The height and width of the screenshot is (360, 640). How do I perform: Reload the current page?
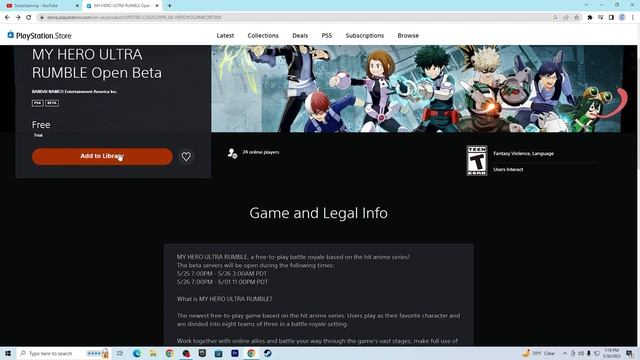pyautogui.click(x=28, y=17)
